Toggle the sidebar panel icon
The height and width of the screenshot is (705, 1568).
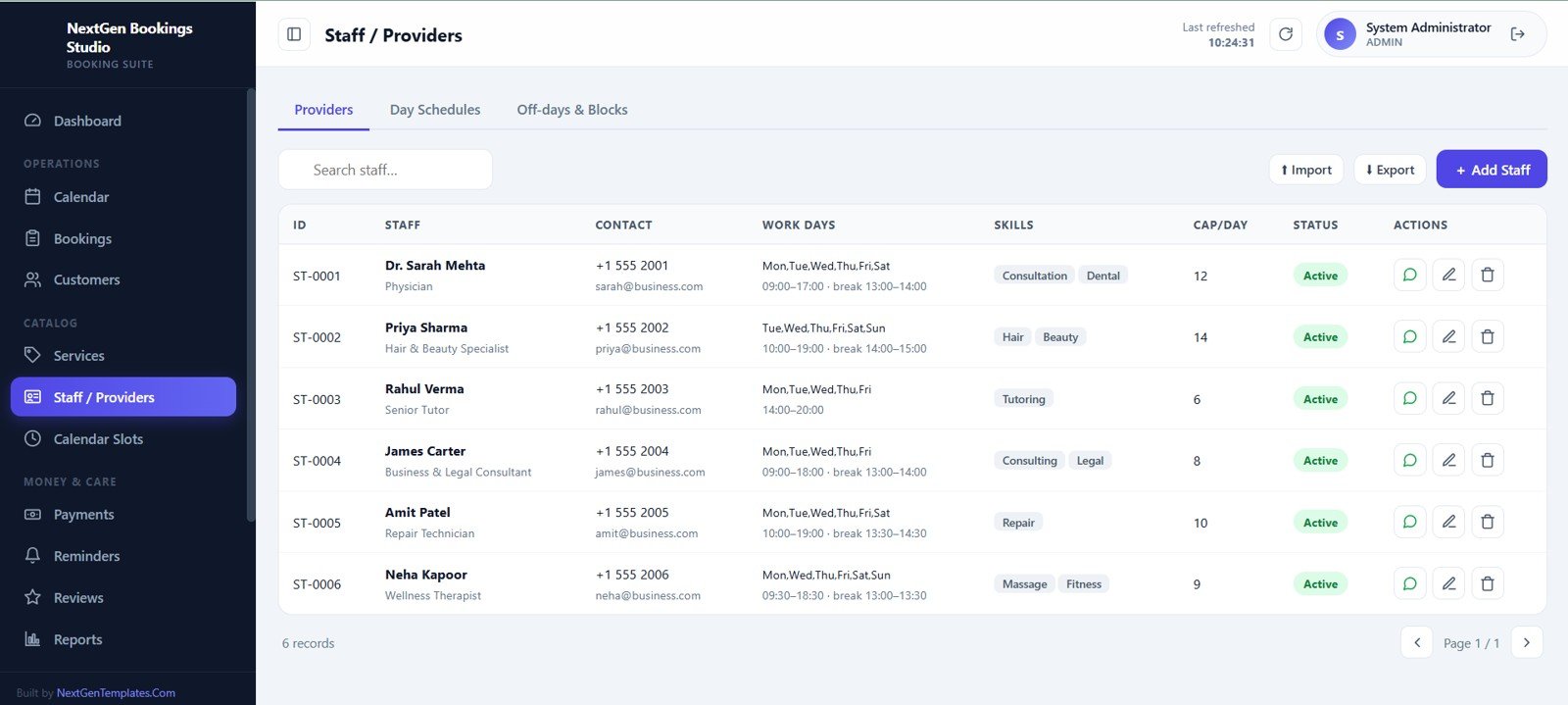tap(294, 34)
